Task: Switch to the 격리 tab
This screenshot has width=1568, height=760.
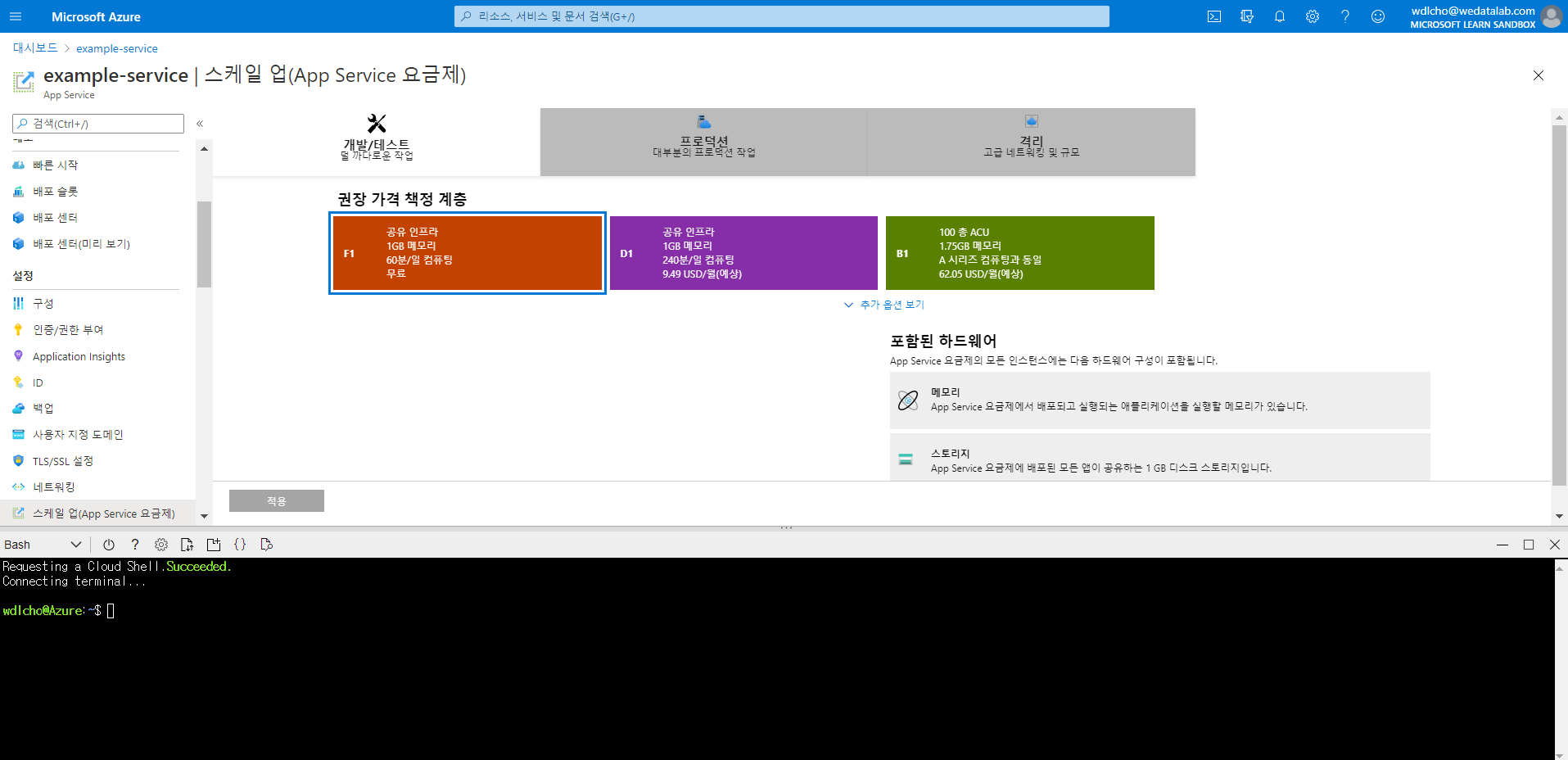Action: [1032, 142]
